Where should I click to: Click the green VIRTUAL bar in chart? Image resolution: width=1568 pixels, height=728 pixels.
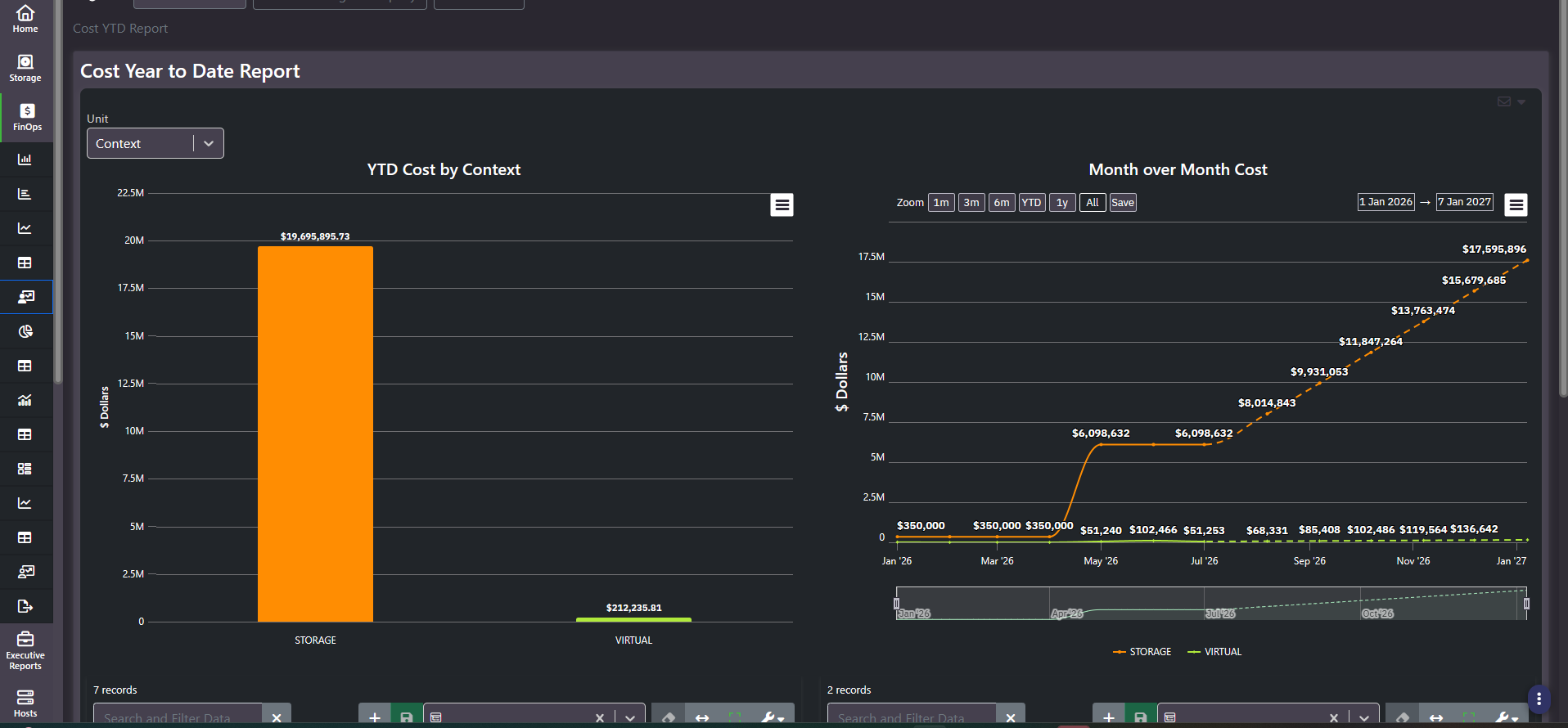pos(633,619)
